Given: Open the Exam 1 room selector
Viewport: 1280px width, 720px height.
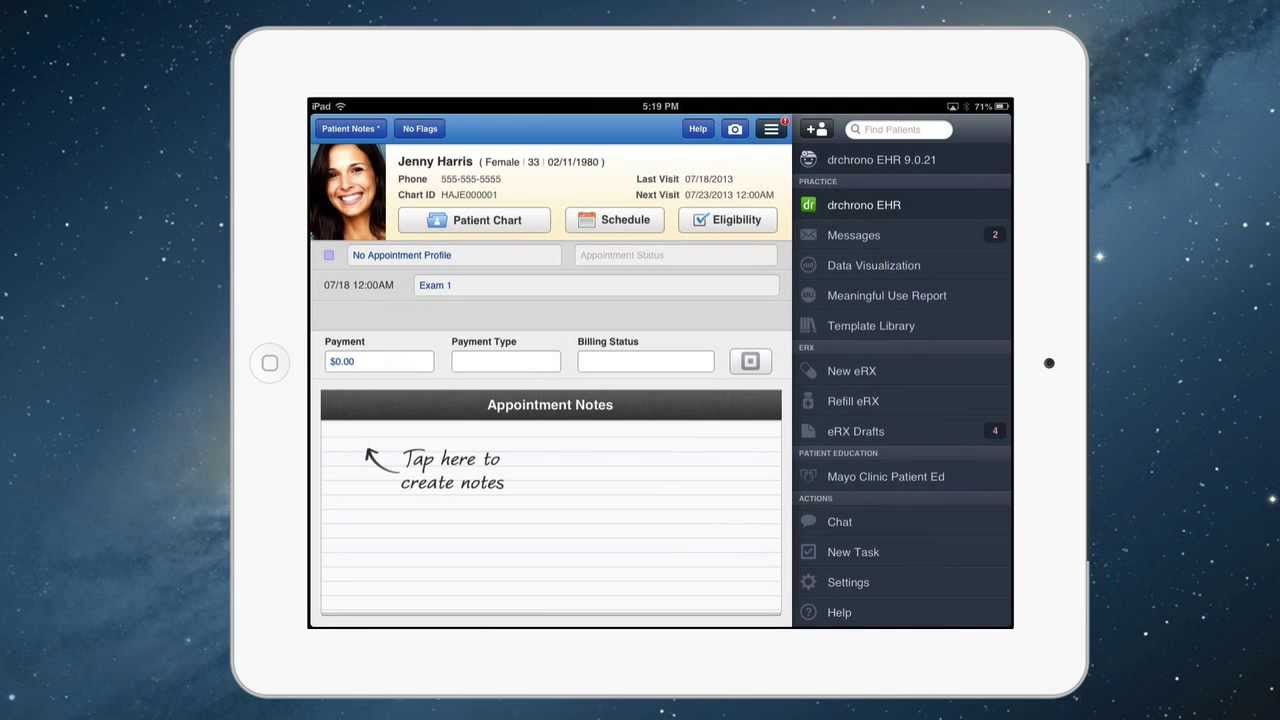Looking at the screenshot, I should (x=596, y=285).
